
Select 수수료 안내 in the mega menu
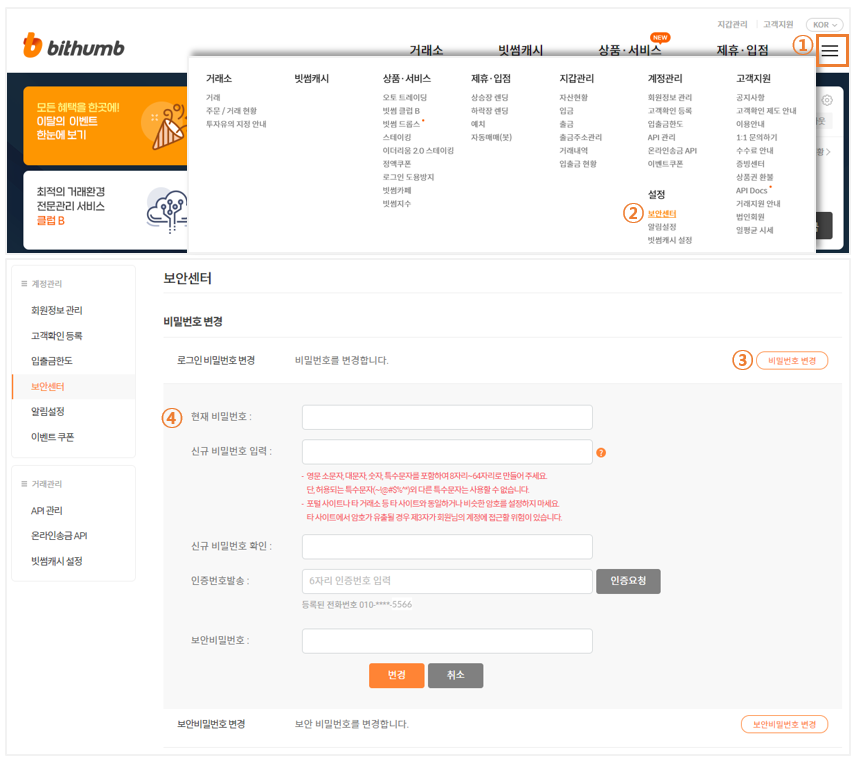click(x=755, y=150)
